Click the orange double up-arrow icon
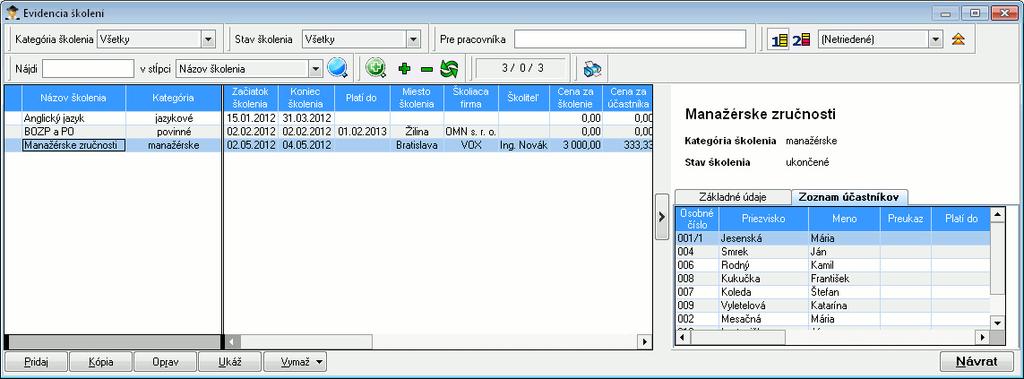This screenshot has height=379, width=1024. [958, 39]
